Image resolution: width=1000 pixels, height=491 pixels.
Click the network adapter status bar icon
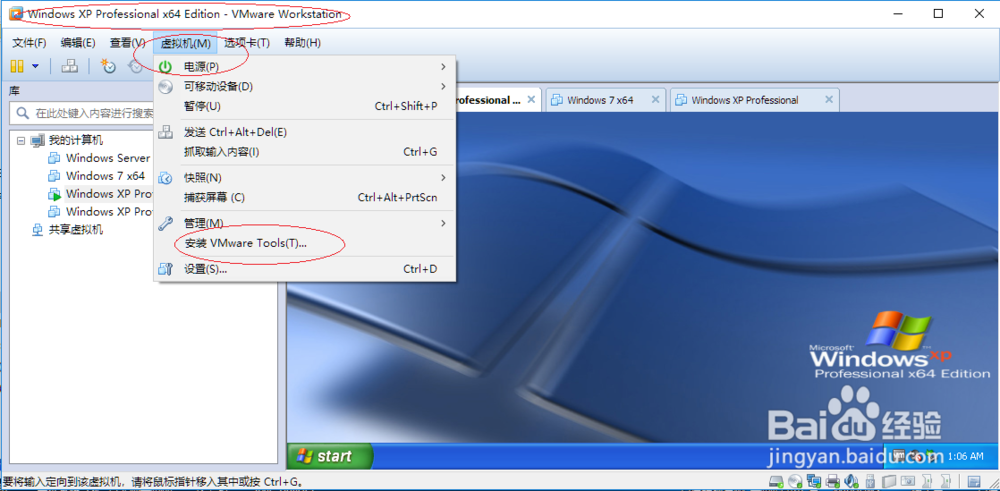coord(813,481)
